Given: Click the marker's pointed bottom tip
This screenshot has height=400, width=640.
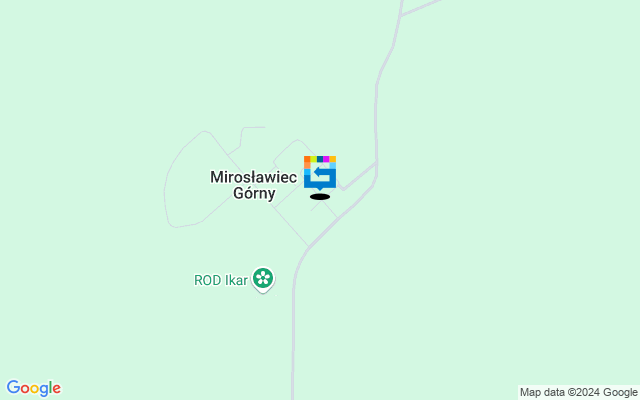Looking at the screenshot, I should click(320, 189).
